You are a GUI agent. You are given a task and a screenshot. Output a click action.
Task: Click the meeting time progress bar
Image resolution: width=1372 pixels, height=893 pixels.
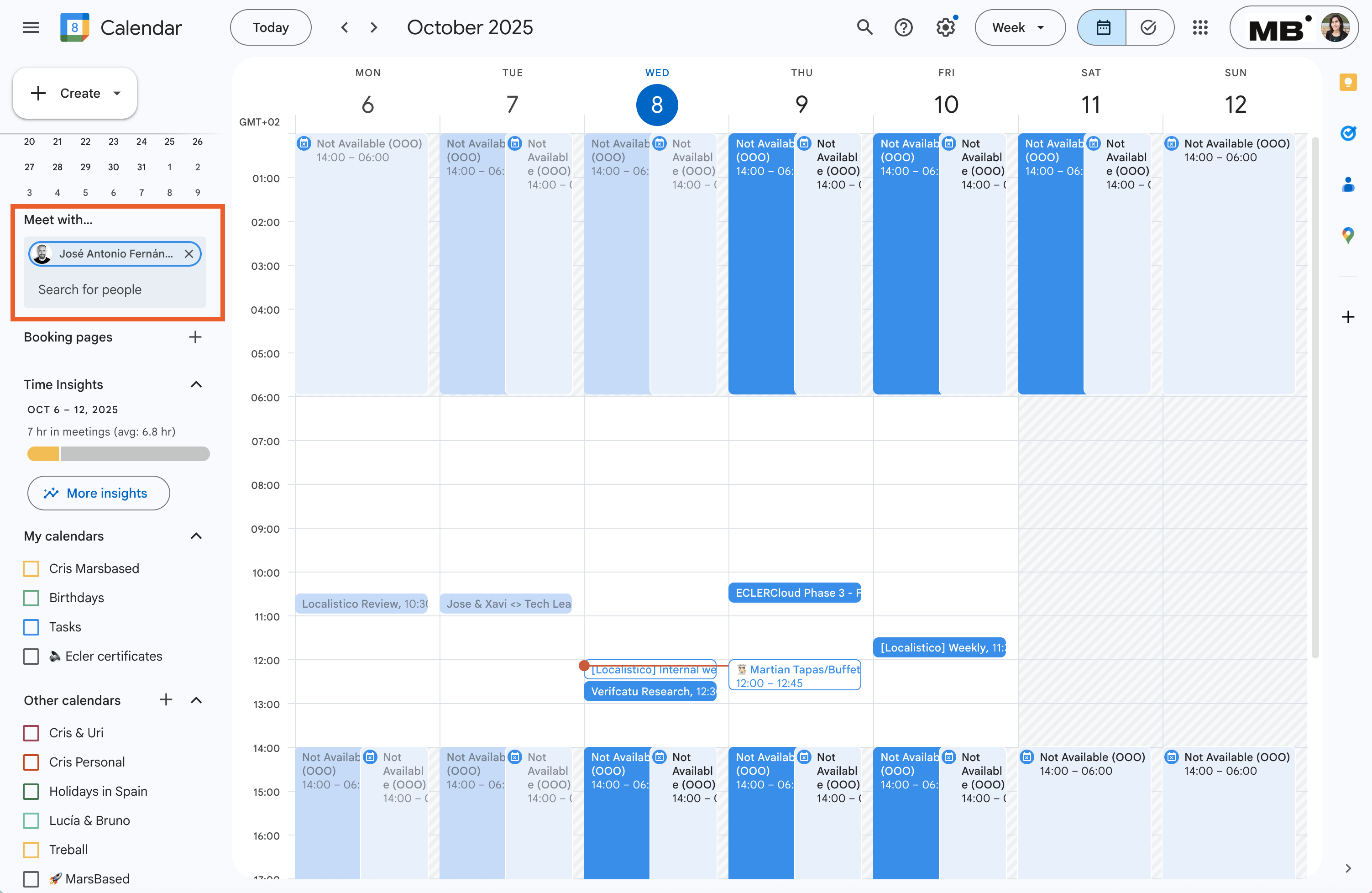point(118,454)
